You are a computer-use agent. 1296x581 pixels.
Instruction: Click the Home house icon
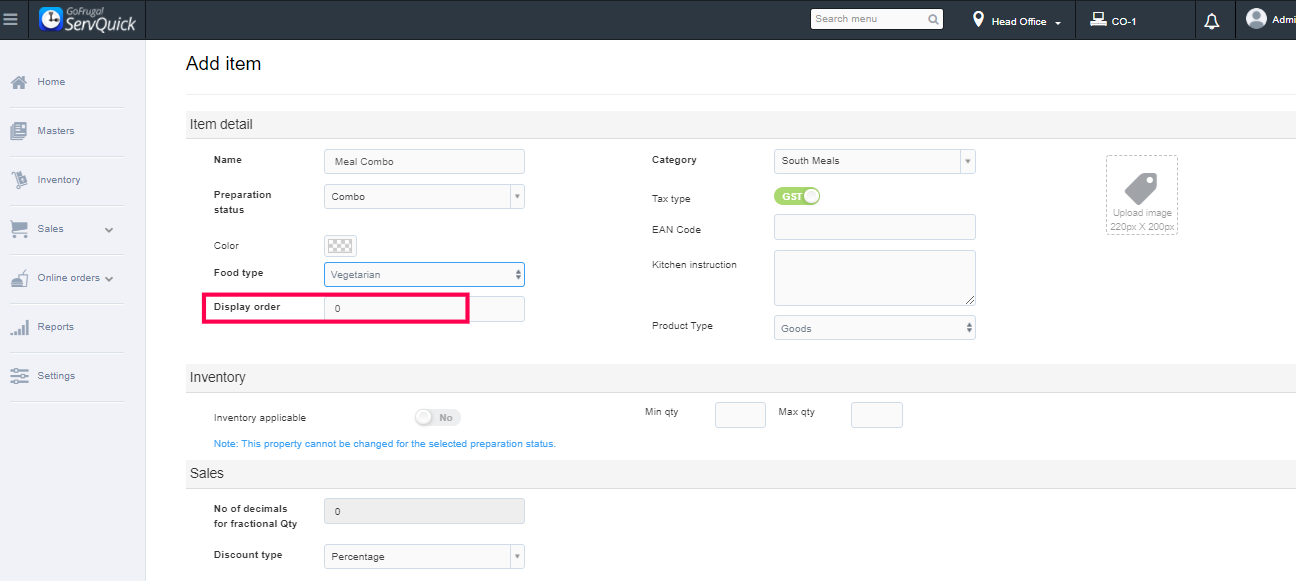pos(19,82)
